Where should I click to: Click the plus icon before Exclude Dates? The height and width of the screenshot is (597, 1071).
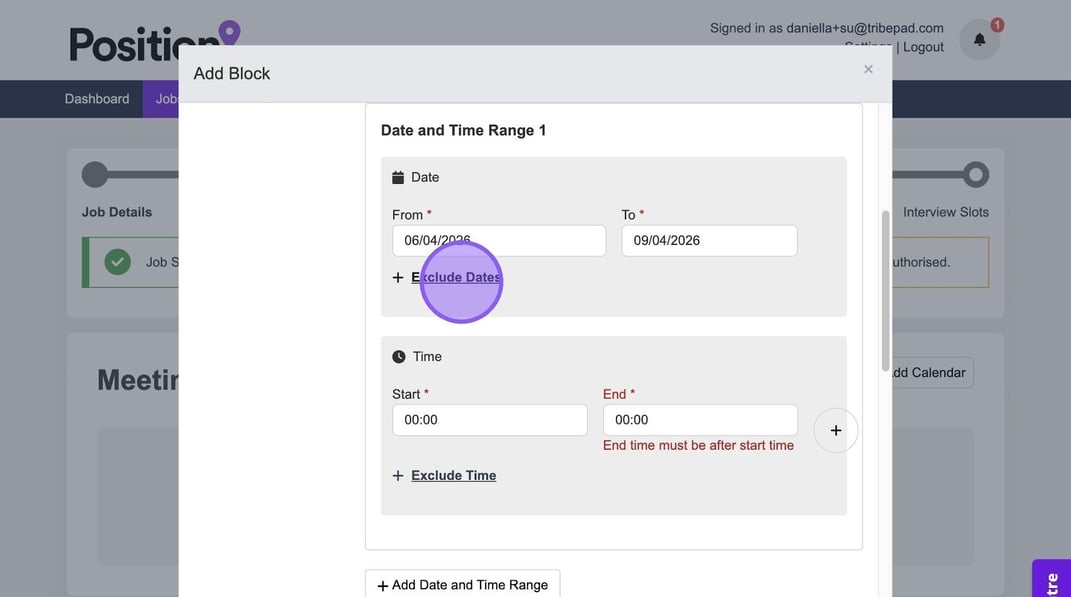pyautogui.click(x=398, y=278)
